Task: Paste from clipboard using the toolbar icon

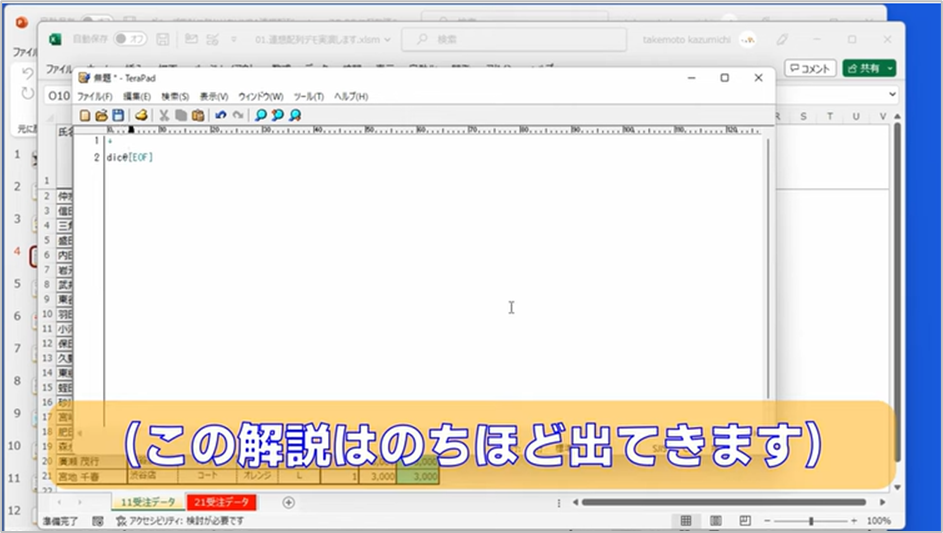Action: 198,115
